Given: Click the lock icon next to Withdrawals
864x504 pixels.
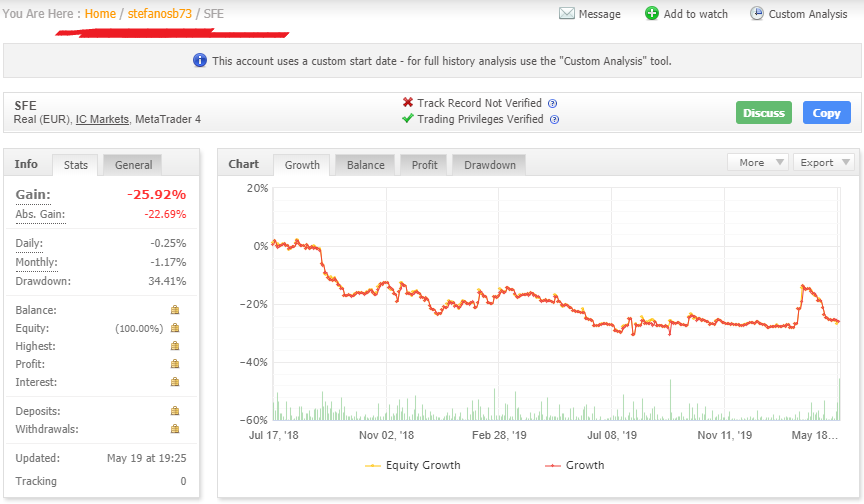Looking at the screenshot, I should click(x=175, y=429).
